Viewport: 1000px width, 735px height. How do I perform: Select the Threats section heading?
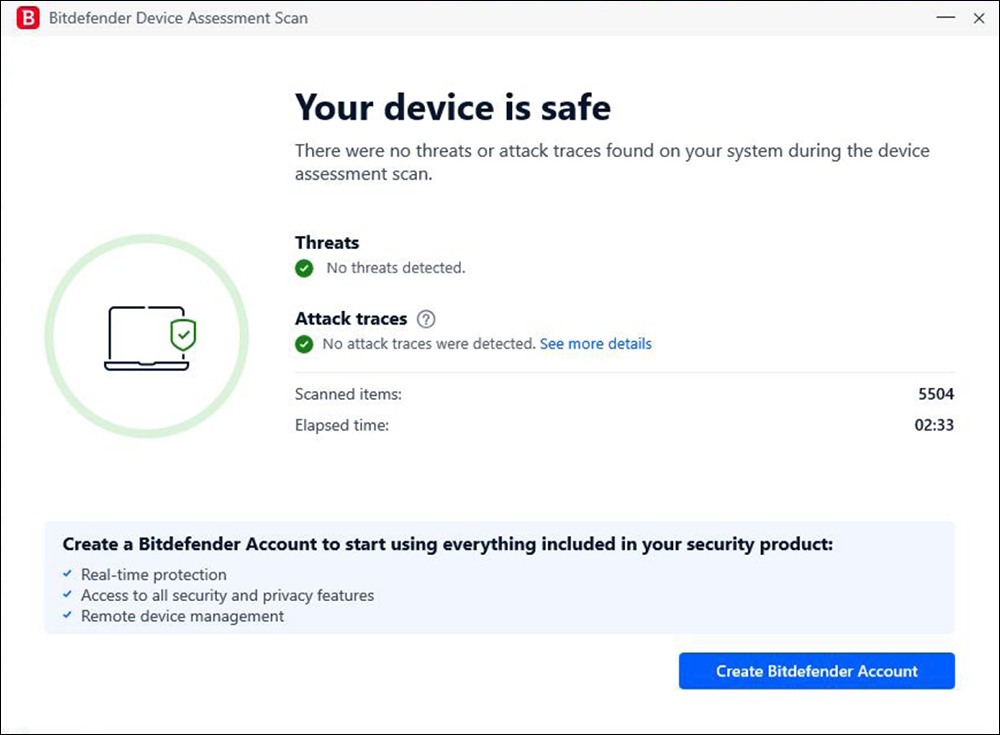[x=327, y=242]
